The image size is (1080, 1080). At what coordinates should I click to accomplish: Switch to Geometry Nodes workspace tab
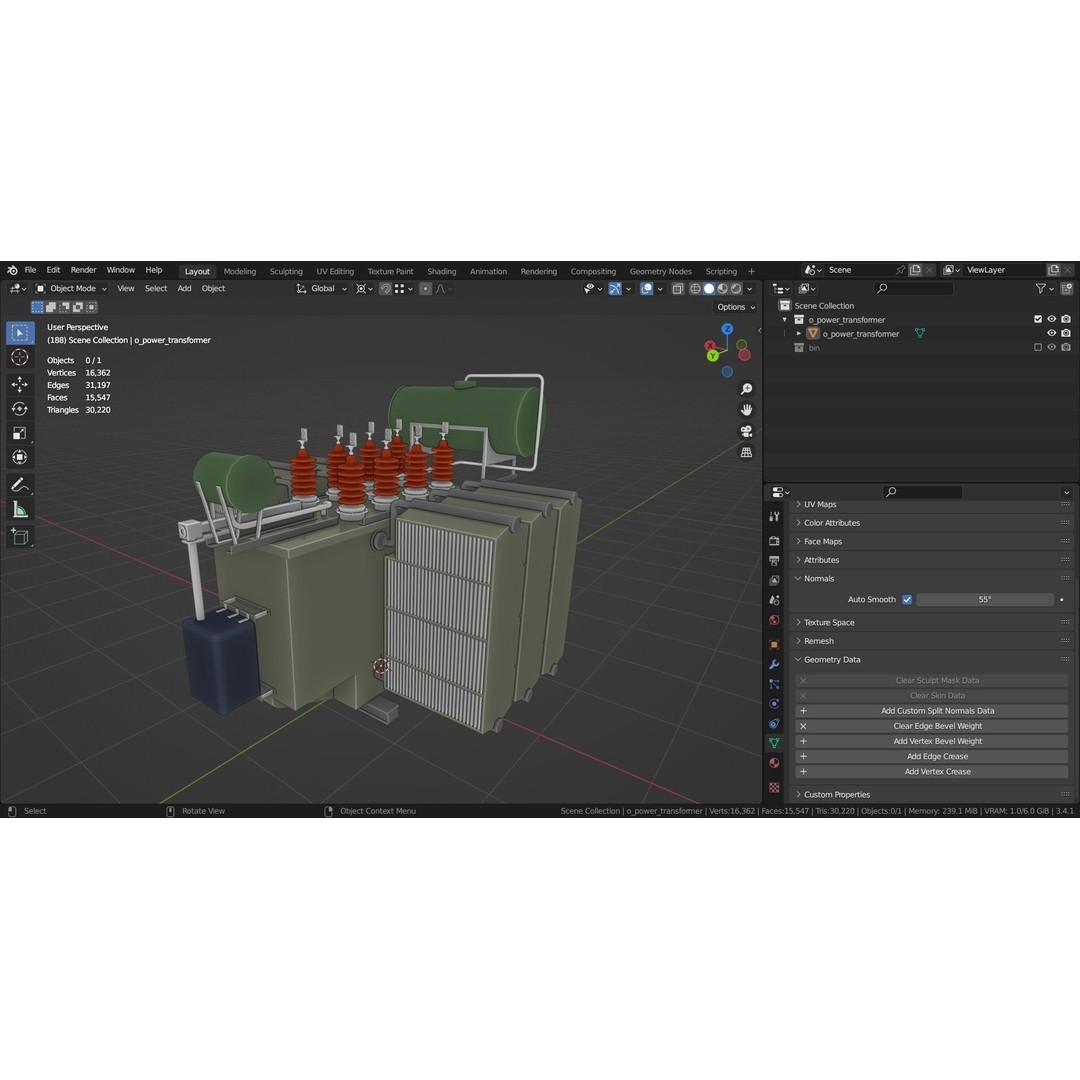tap(661, 272)
